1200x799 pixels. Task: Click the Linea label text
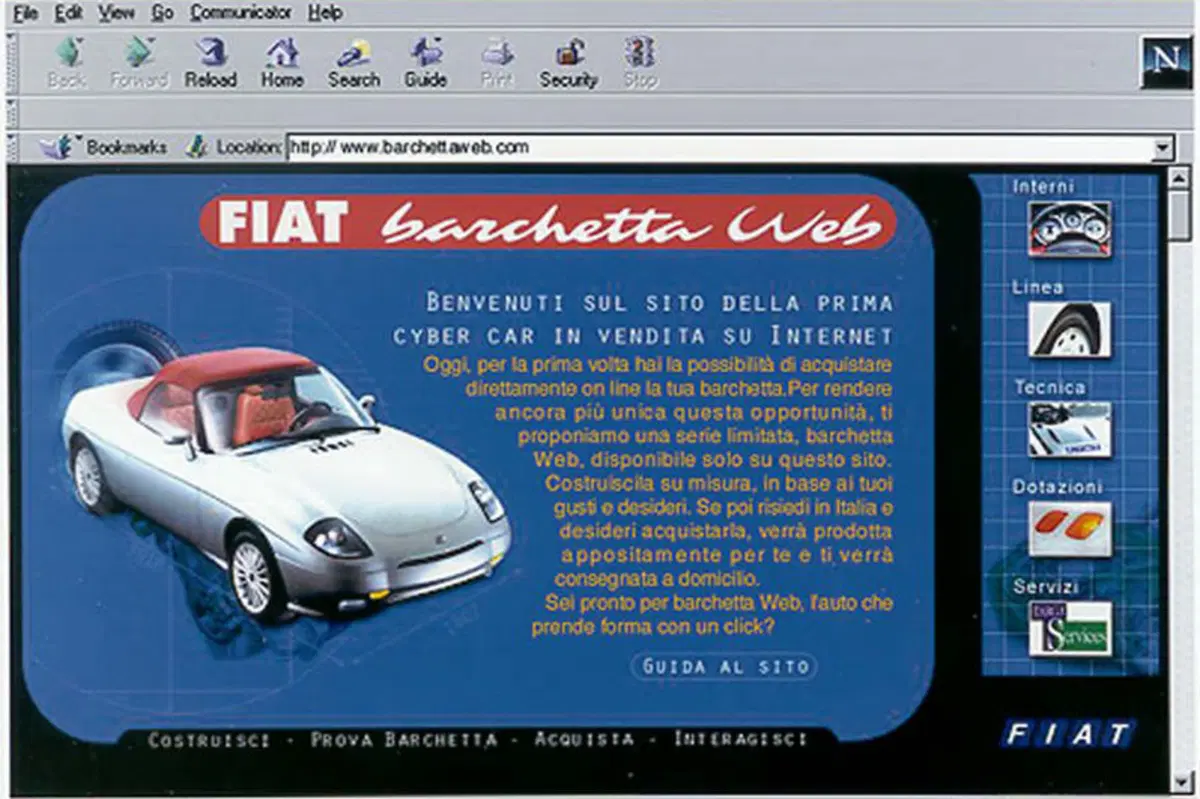point(1037,287)
